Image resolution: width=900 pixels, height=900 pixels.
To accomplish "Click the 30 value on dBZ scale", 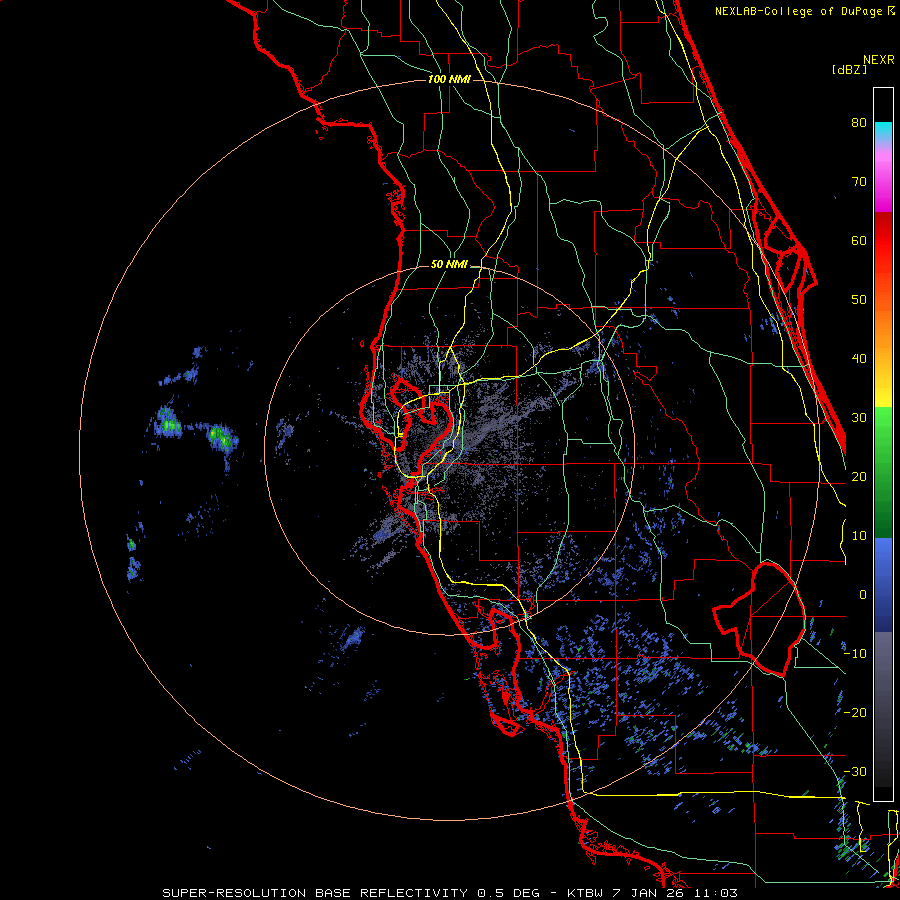I will point(859,418).
